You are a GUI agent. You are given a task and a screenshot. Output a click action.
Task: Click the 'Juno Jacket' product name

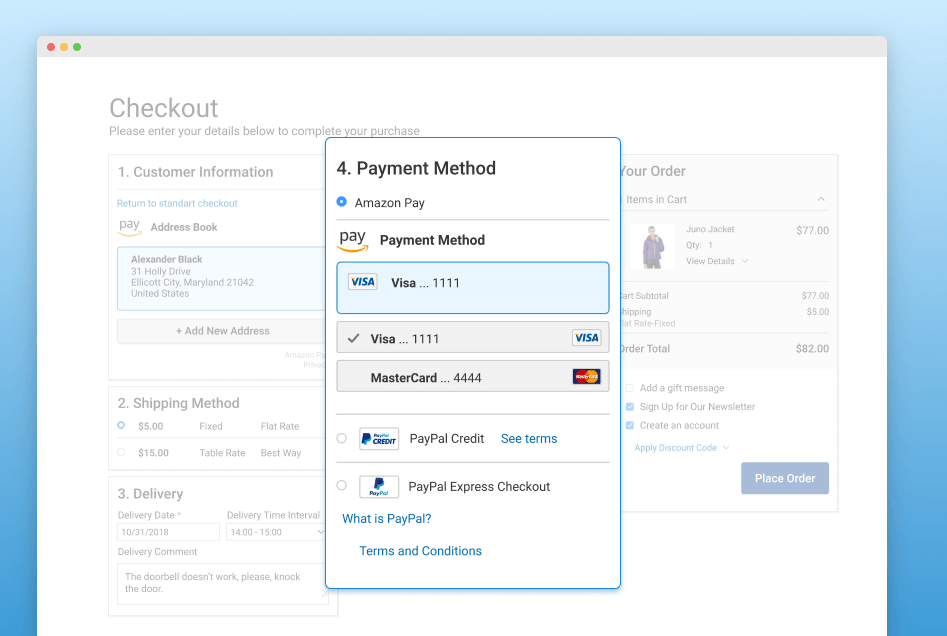point(710,229)
